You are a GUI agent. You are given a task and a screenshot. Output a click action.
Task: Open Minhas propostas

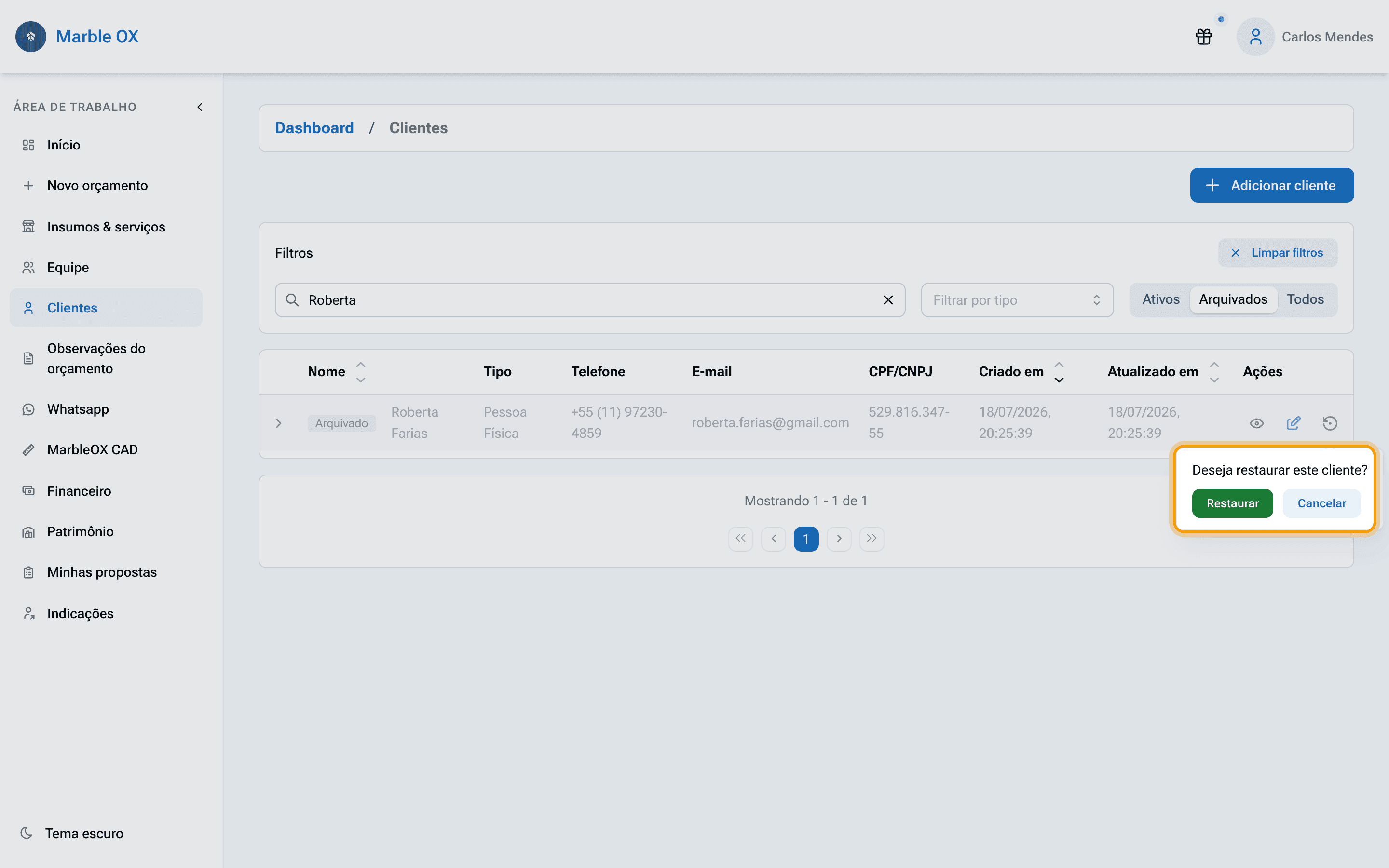point(106,572)
